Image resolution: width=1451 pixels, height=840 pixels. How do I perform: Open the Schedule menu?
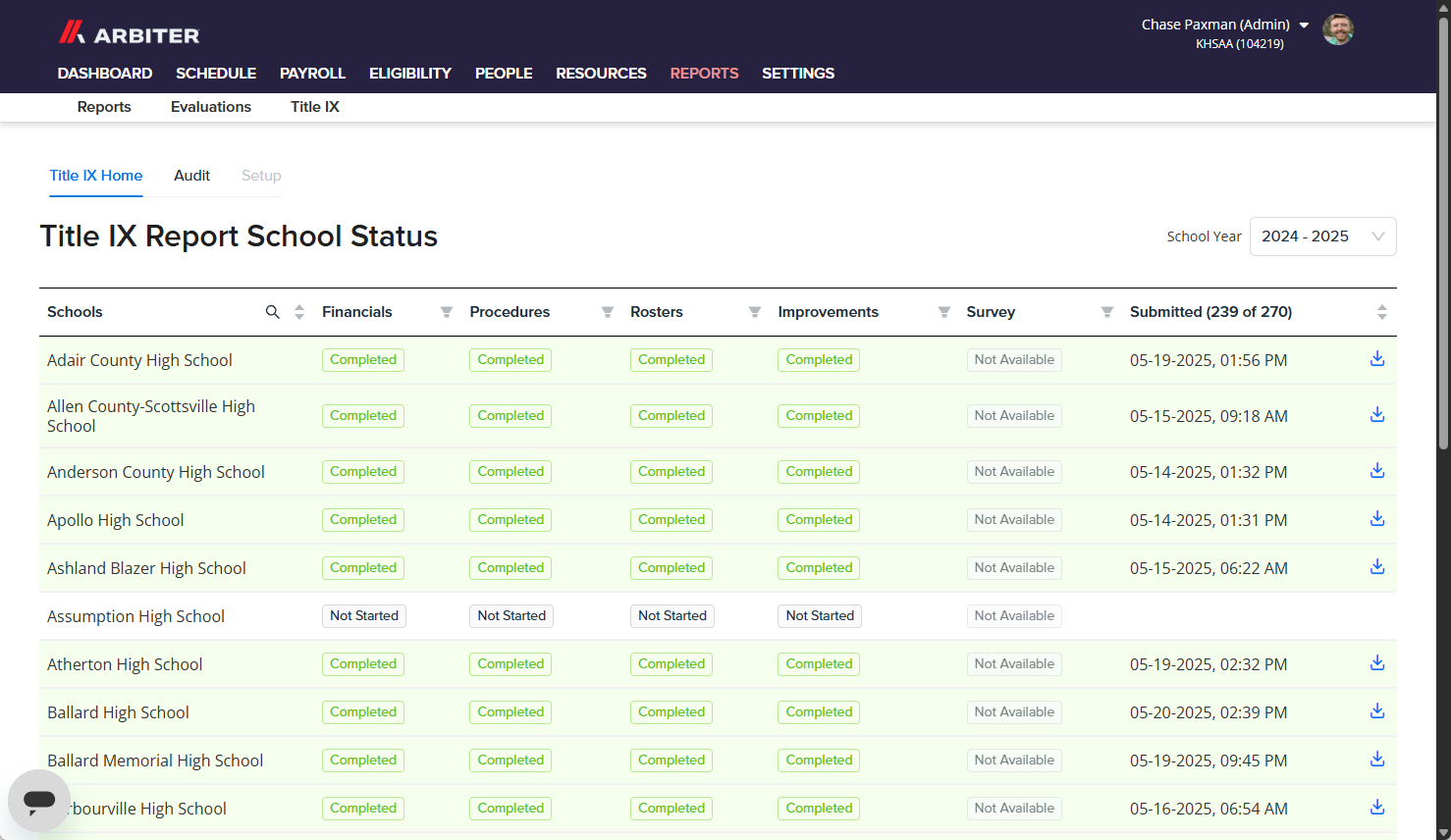click(x=216, y=74)
